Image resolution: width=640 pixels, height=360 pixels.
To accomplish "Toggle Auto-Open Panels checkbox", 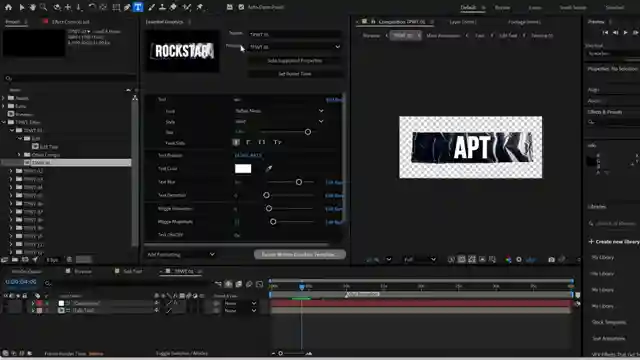I will (241, 7).
